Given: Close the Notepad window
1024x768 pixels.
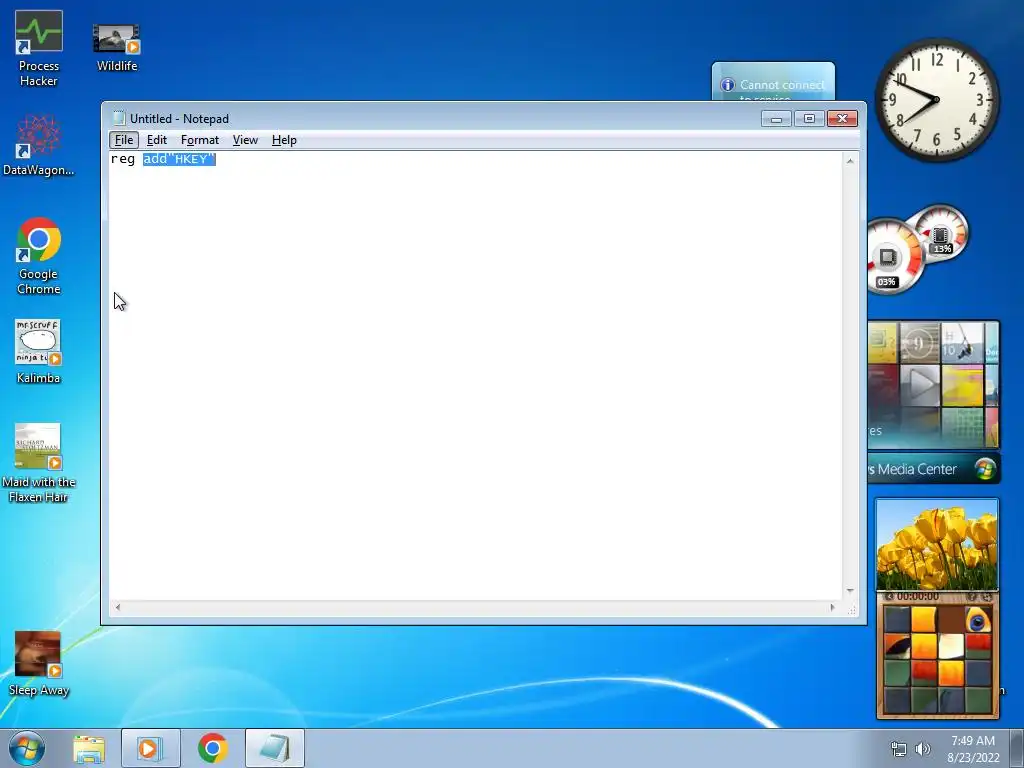Looking at the screenshot, I should (x=842, y=119).
